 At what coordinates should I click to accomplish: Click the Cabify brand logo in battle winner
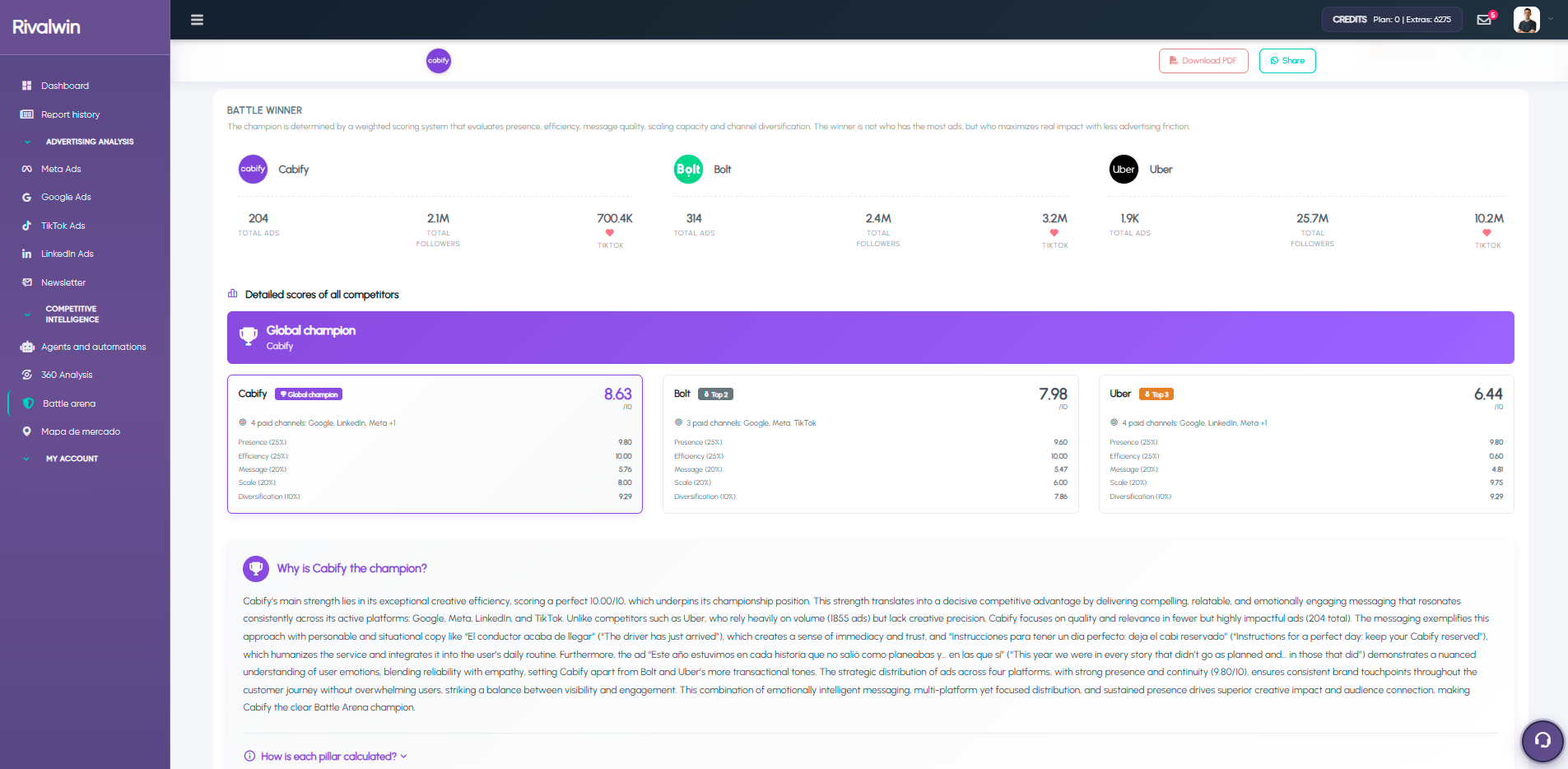point(254,169)
